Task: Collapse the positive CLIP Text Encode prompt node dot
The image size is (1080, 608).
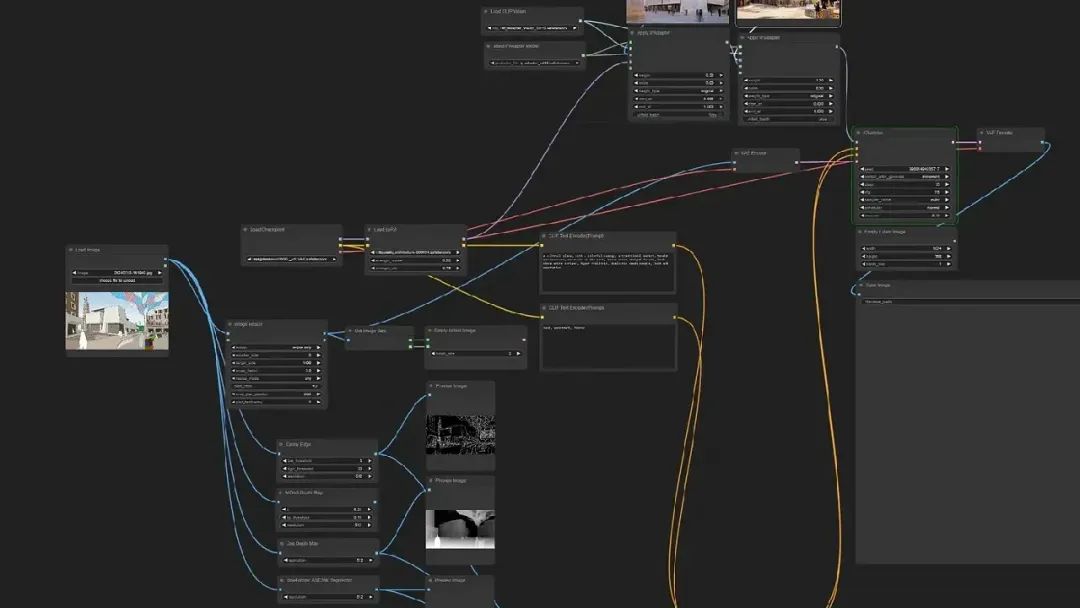Action: pyautogui.click(x=544, y=236)
